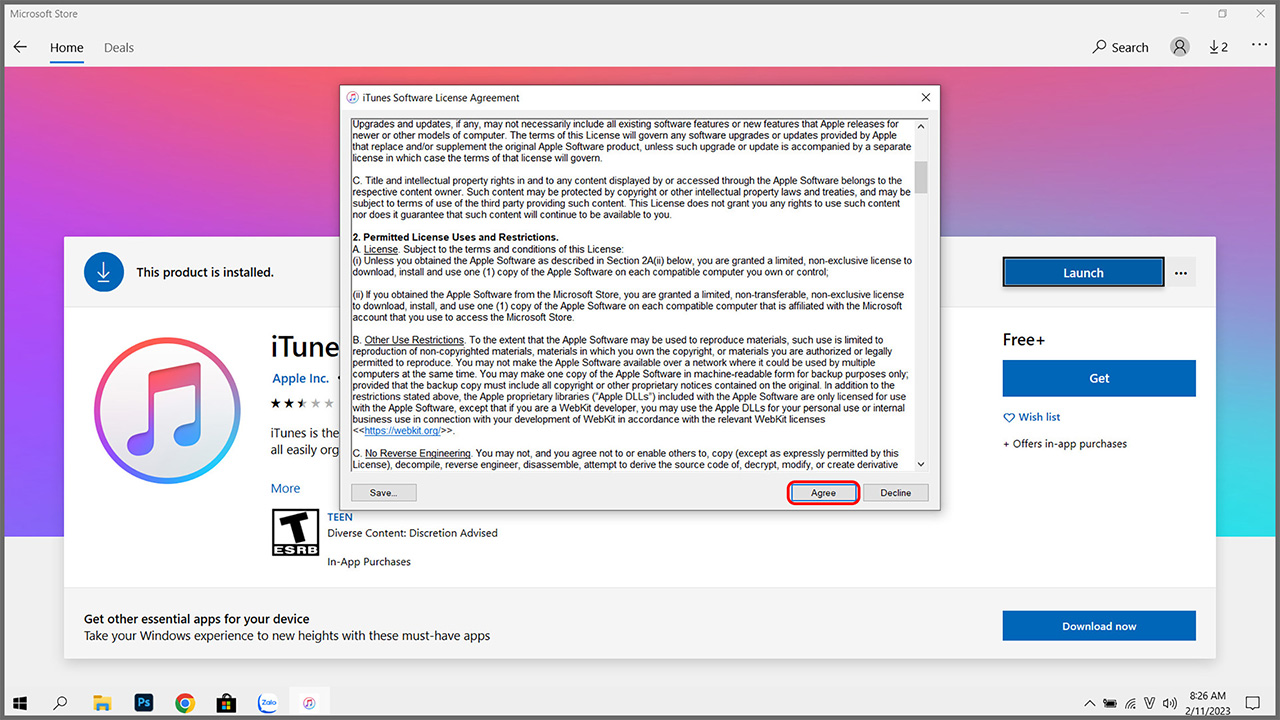Open the Apple Inc. publisher link
This screenshot has width=1280, height=720.
(301, 378)
